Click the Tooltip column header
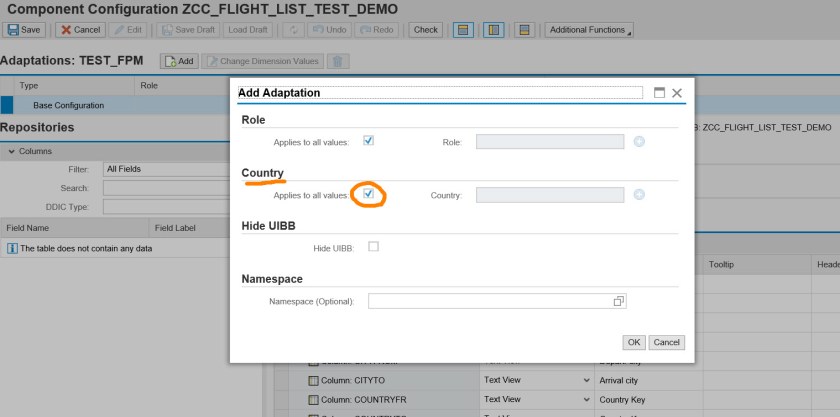This screenshot has width=840, height=417. [757, 264]
